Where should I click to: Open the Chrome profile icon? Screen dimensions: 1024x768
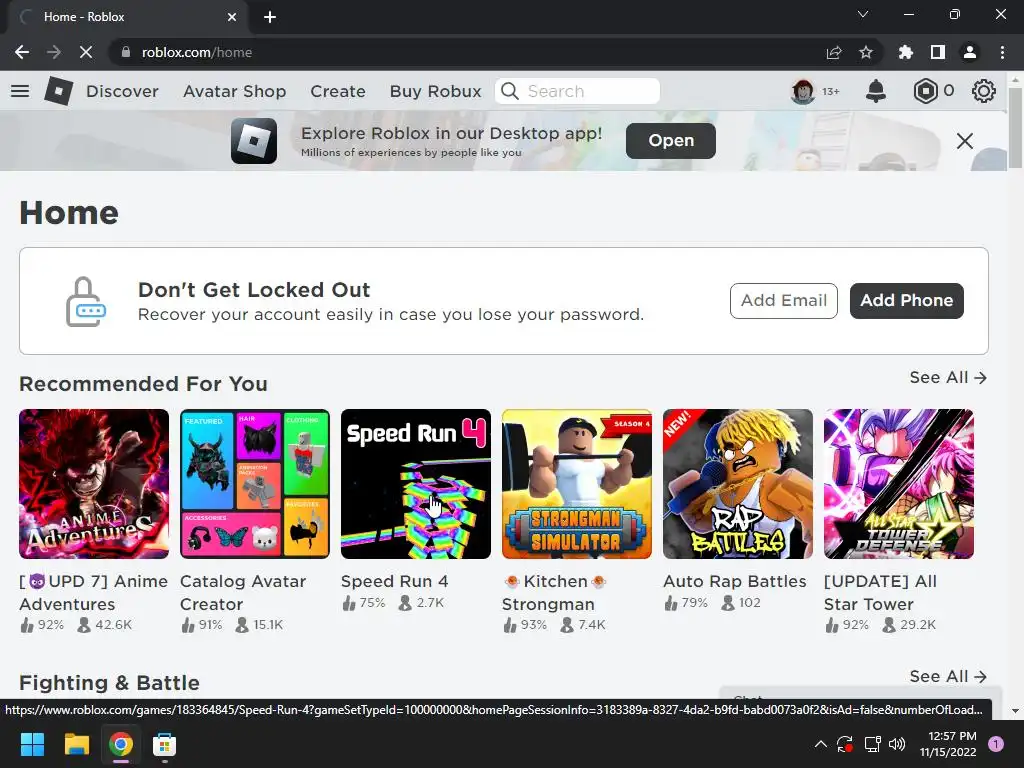[x=970, y=52]
